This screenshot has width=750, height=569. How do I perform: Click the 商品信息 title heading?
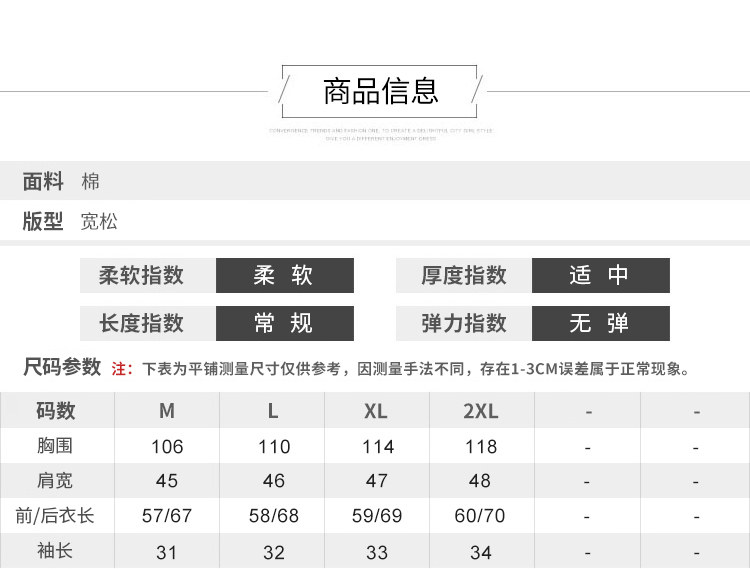[380, 91]
